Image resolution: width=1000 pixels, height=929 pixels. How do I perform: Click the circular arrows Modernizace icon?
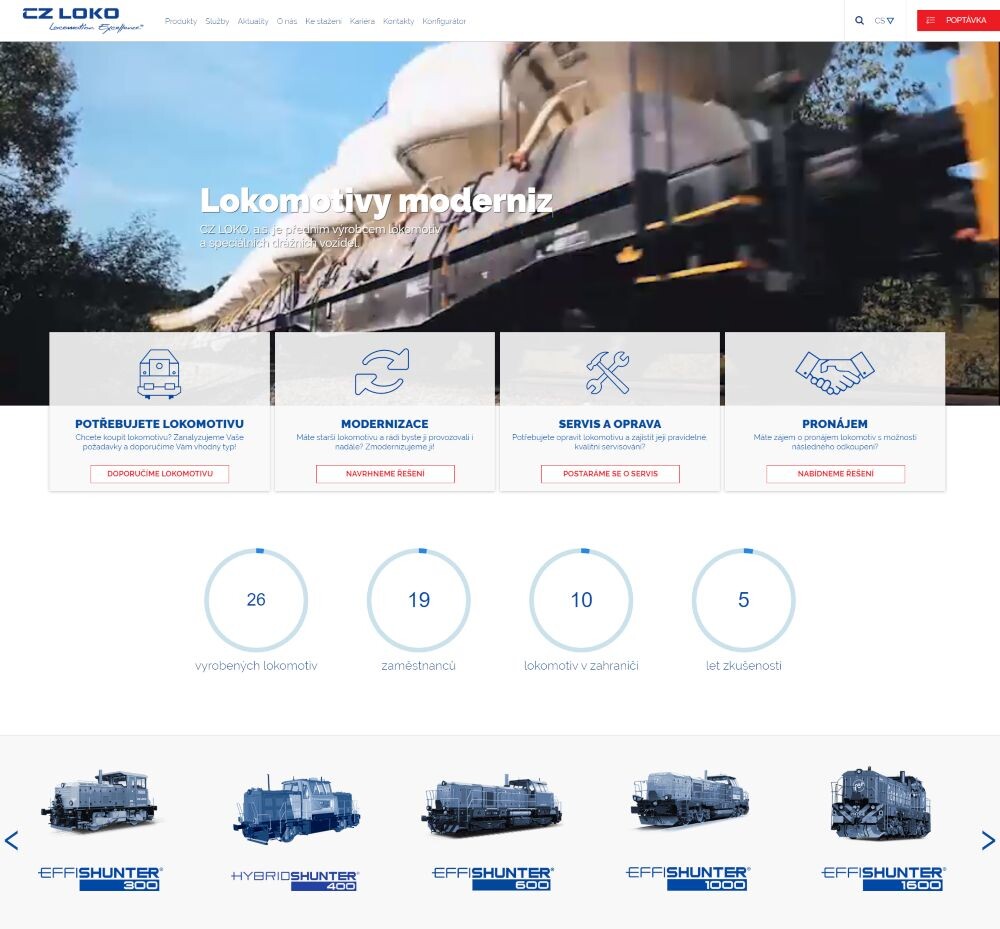[382, 372]
